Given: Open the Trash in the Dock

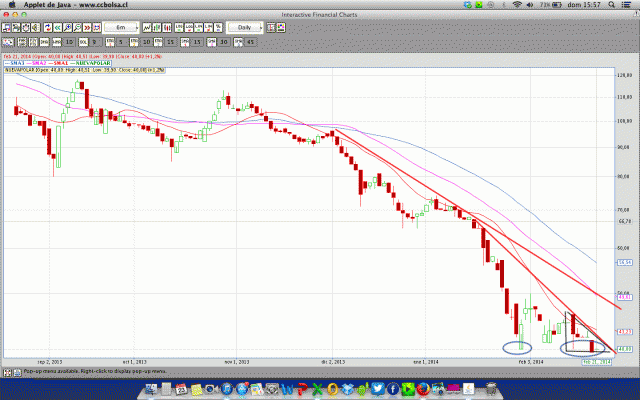Looking at the screenshot, I should point(491,389).
